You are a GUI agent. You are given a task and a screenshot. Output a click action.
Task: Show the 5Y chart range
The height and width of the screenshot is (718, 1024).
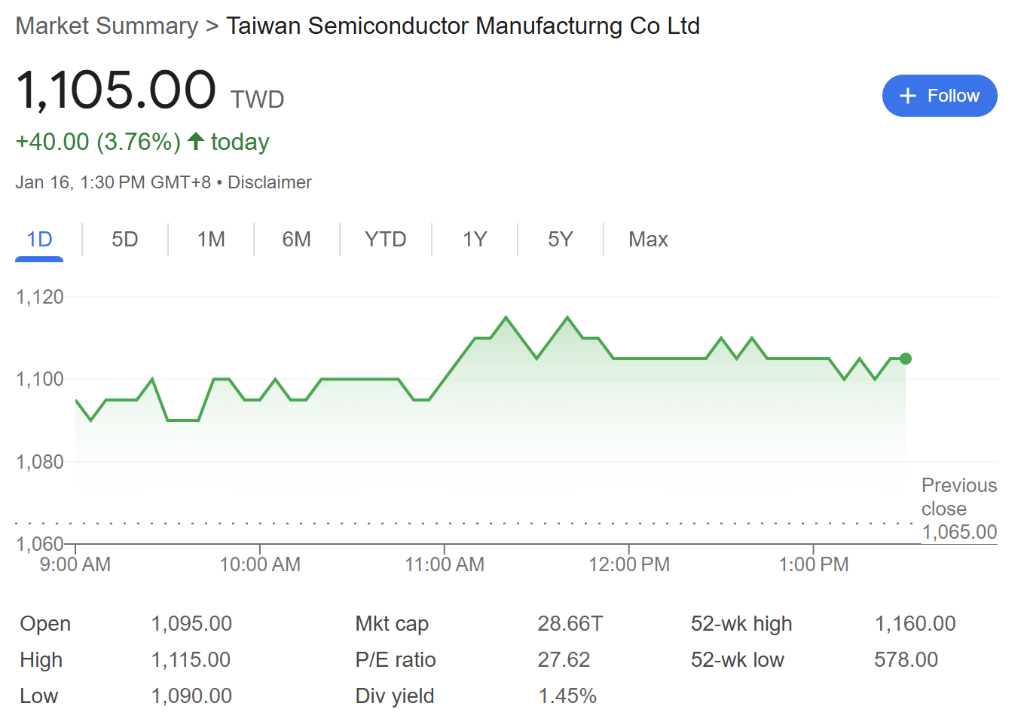pyautogui.click(x=560, y=239)
